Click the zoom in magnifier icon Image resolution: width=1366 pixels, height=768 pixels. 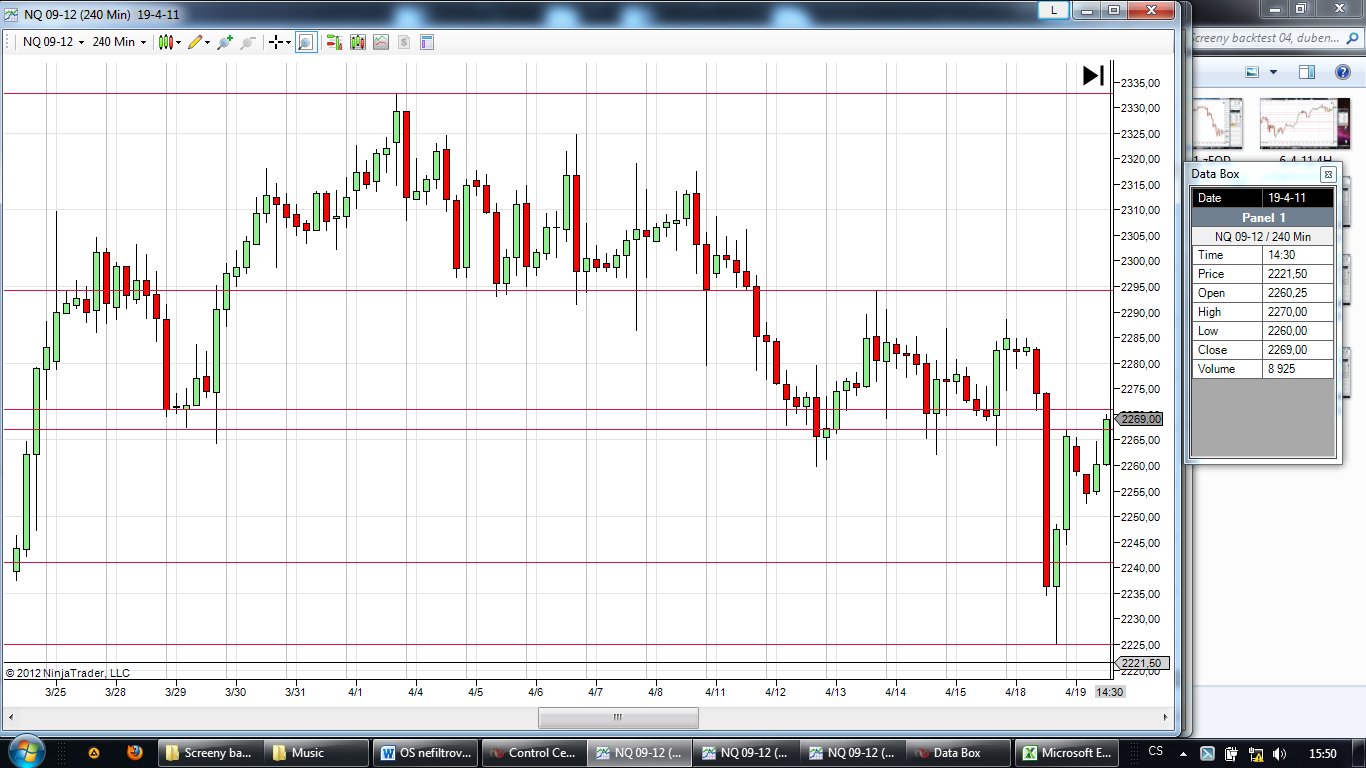pyautogui.click(x=225, y=42)
